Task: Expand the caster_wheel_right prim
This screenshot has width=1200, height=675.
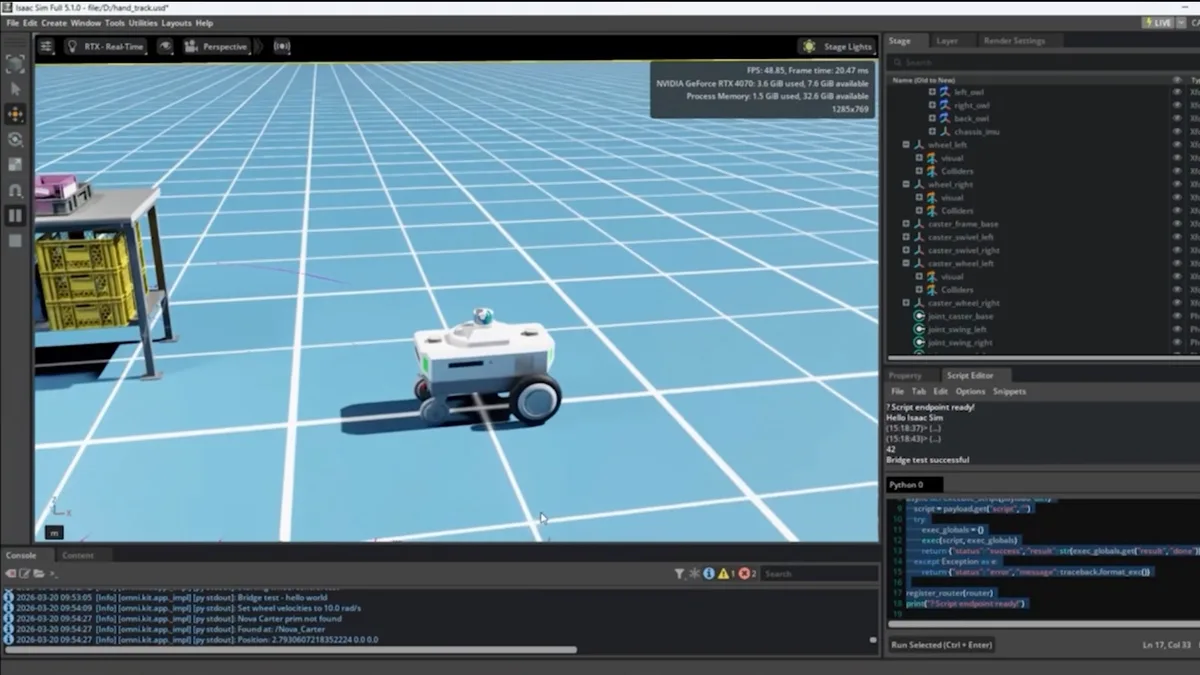Action: click(x=906, y=303)
